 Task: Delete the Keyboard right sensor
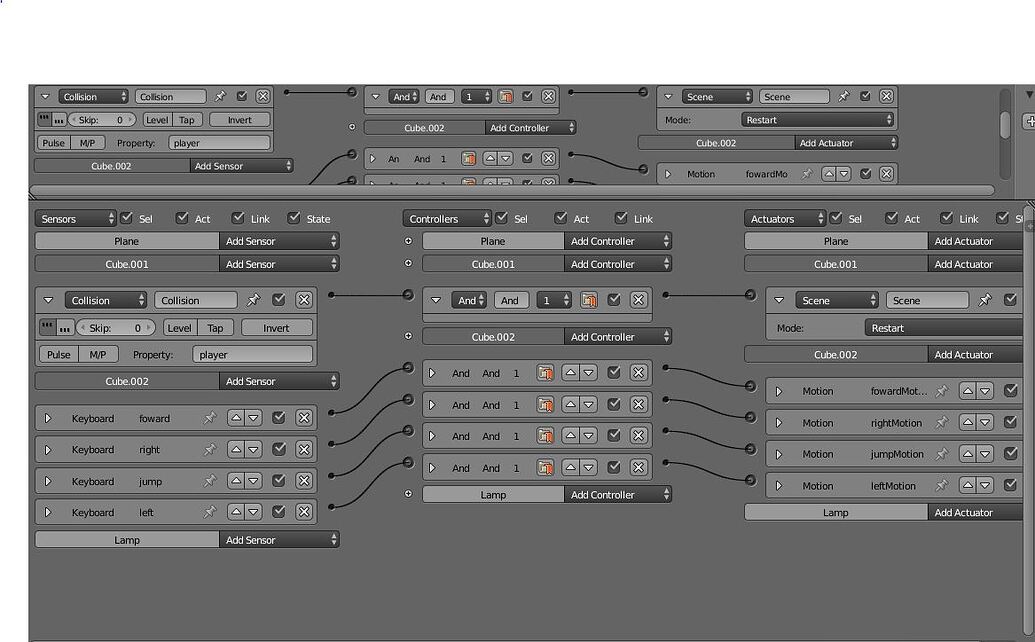pyautogui.click(x=304, y=449)
